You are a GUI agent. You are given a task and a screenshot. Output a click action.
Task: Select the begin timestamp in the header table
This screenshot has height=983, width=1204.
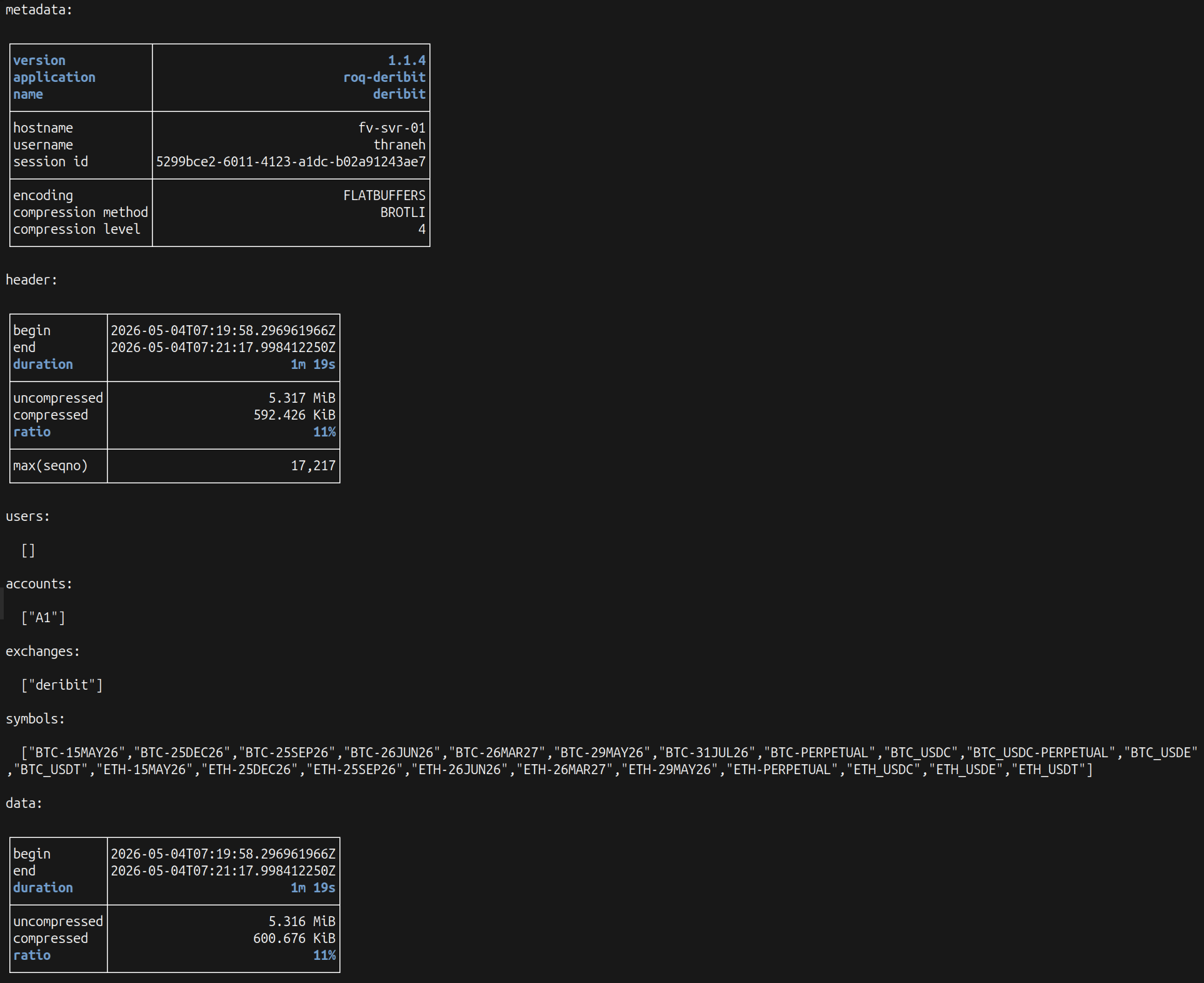223,331
